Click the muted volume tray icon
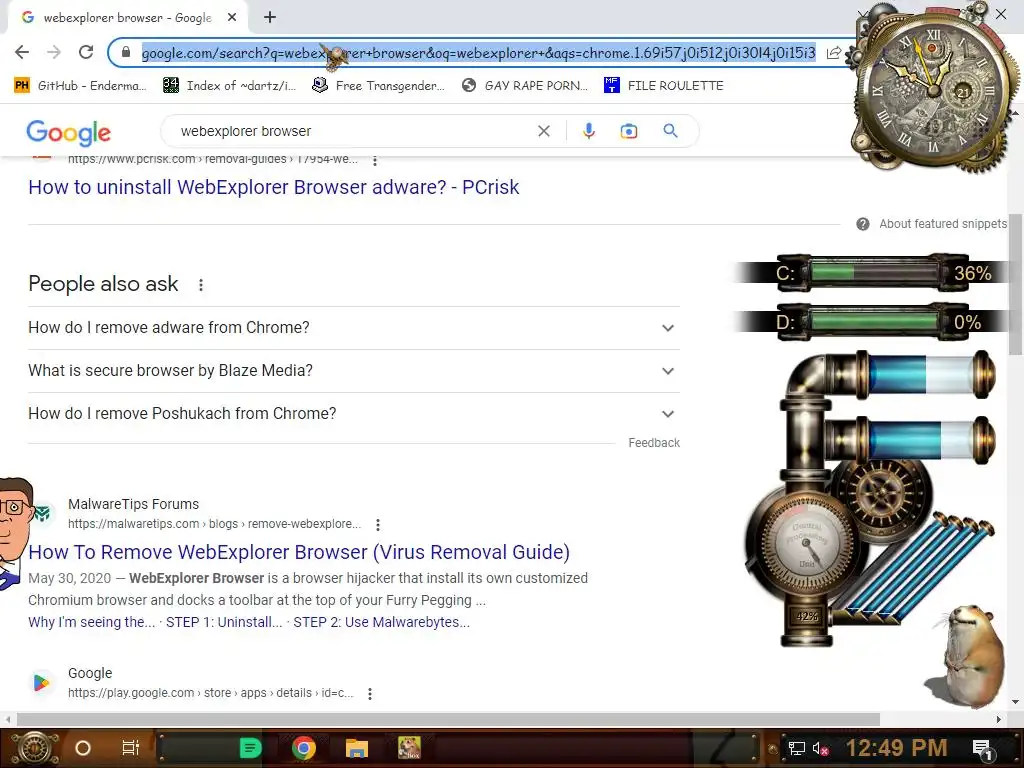The height and width of the screenshot is (768, 1024). pyautogui.click(x=821, y=748)
